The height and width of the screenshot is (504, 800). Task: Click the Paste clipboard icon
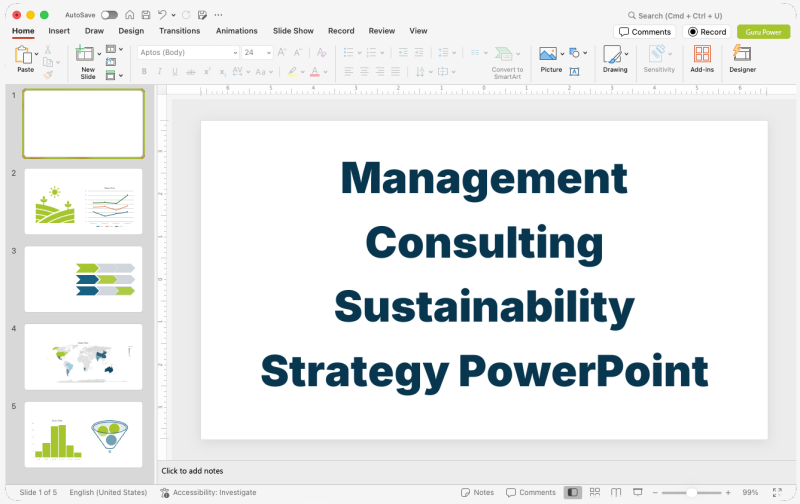23,54
